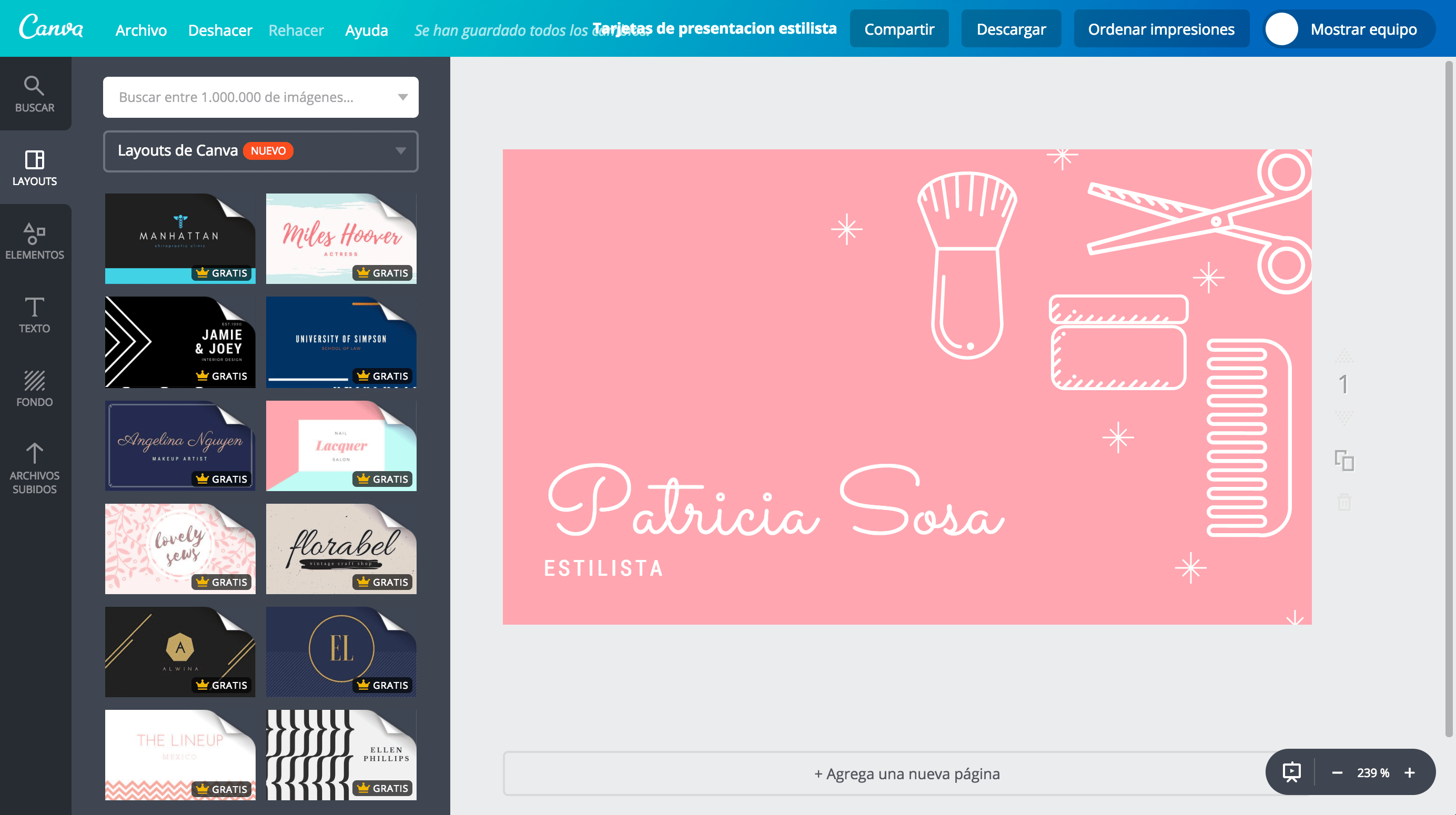Open the Archivo menu
This screenshot has height=815, width=1456.
(x=141, y=30)
